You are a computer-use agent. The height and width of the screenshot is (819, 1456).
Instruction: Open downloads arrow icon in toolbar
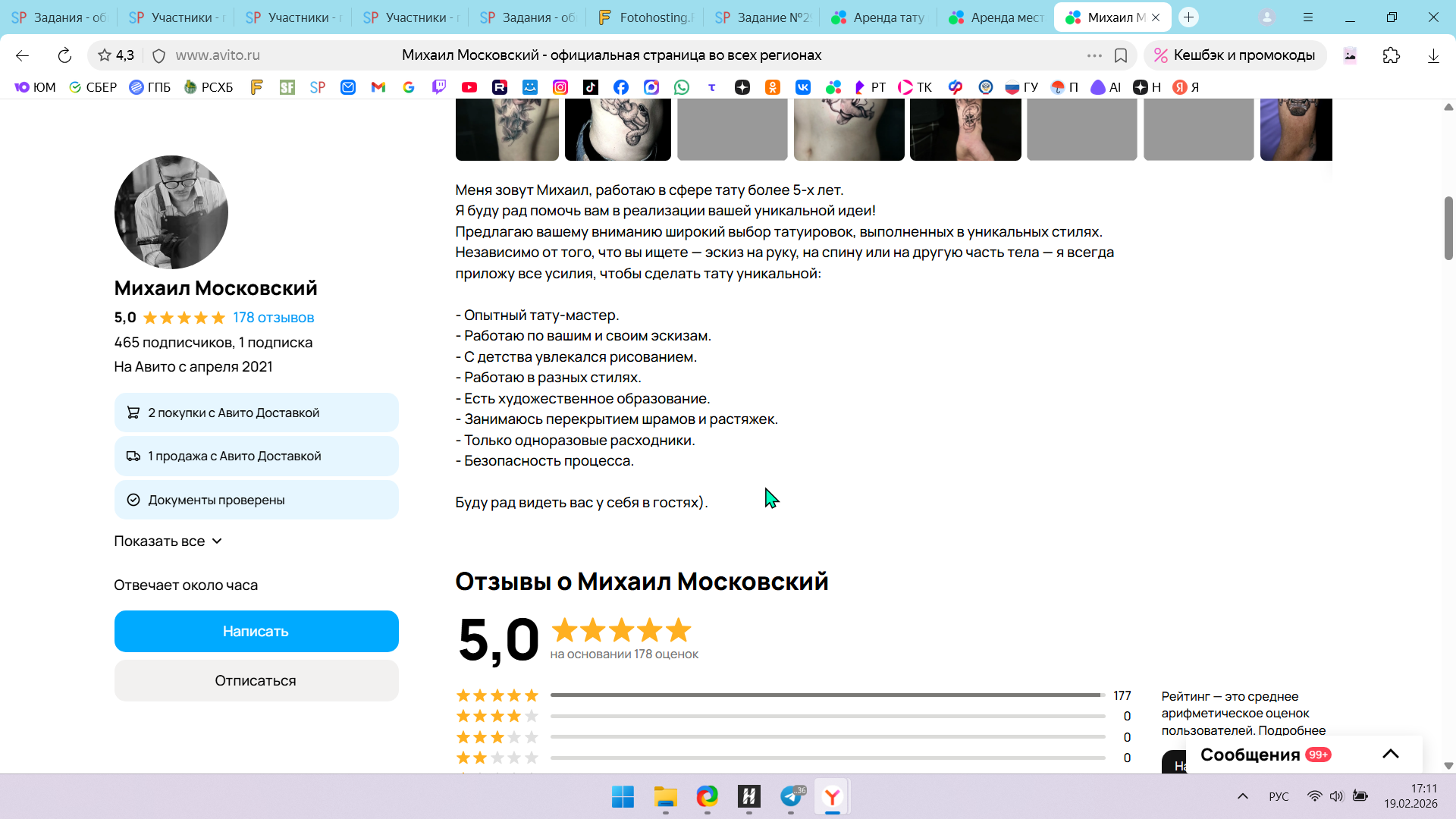1432,55
